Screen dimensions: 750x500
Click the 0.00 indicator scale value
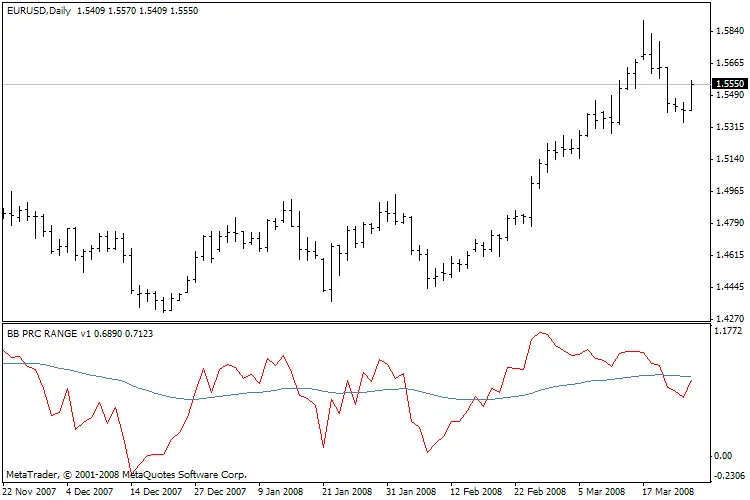coord(726,455)
